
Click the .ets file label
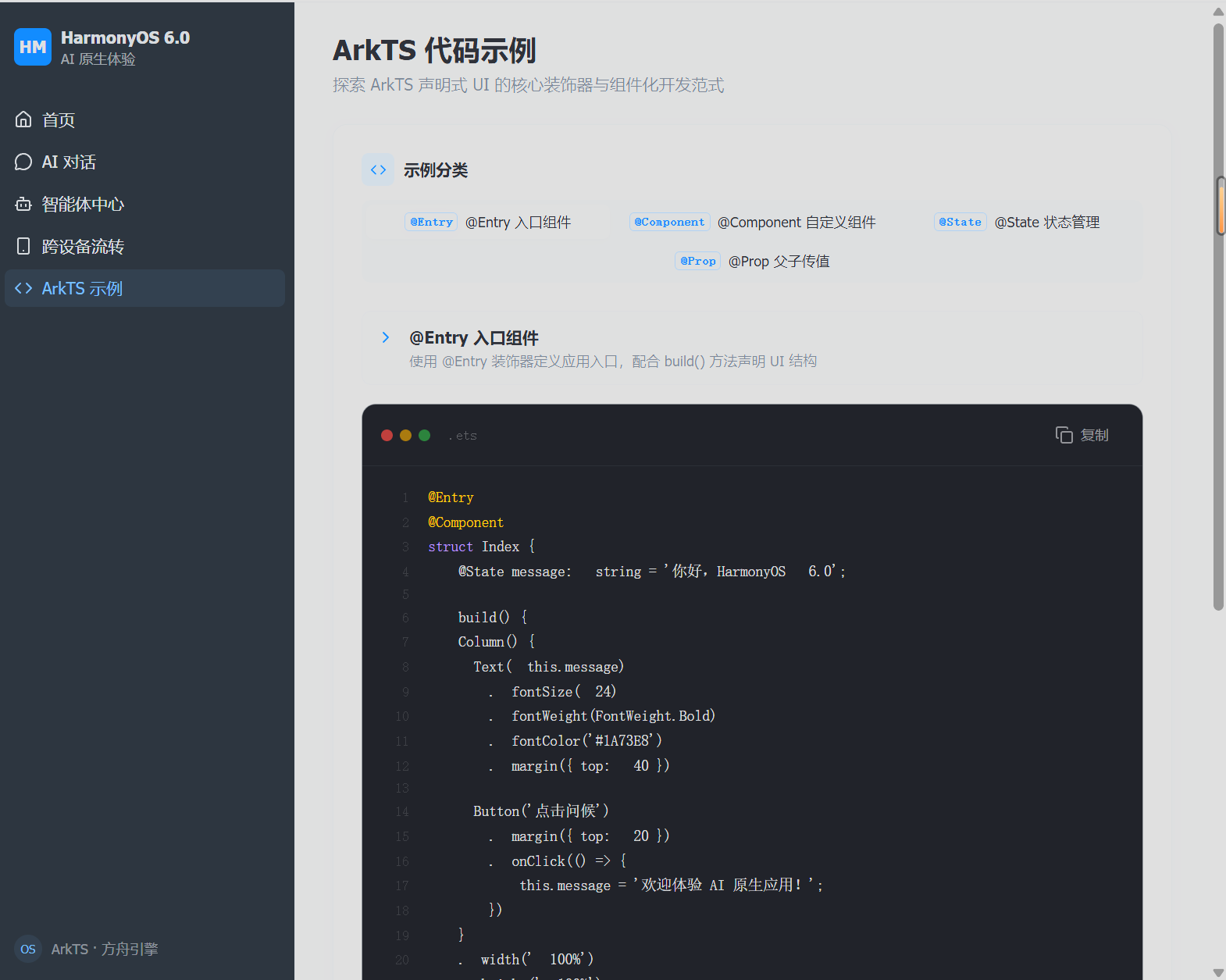(x=462, y=436)
